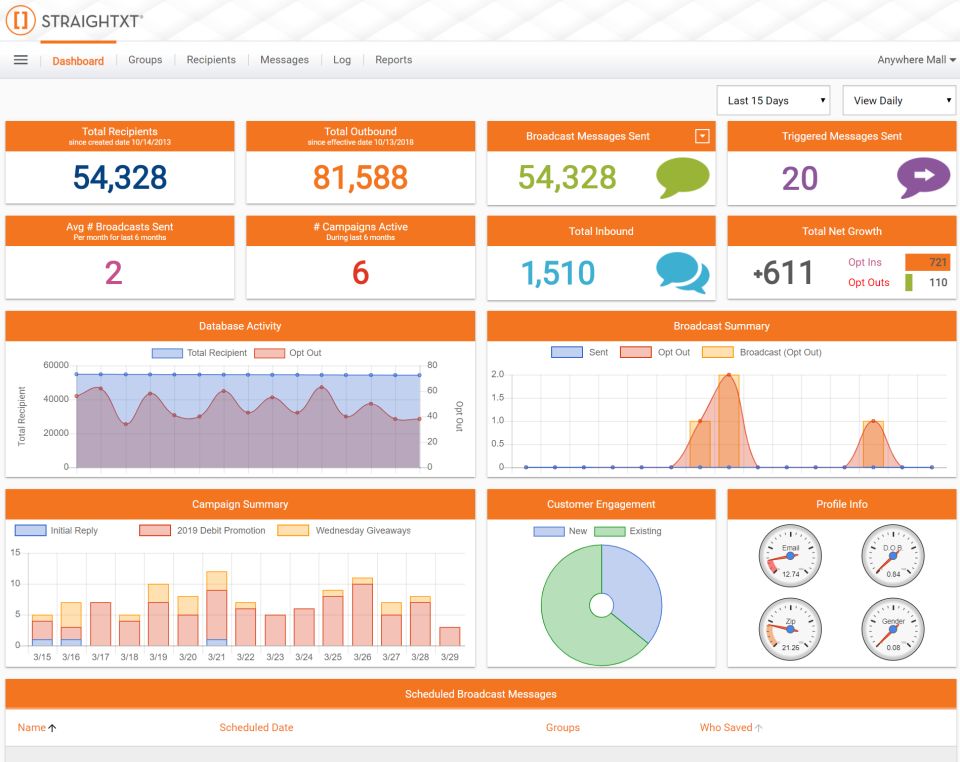The image size is (960, 762).
Task: Click the Zip profile gauge
Action: (x=789, y=629)
